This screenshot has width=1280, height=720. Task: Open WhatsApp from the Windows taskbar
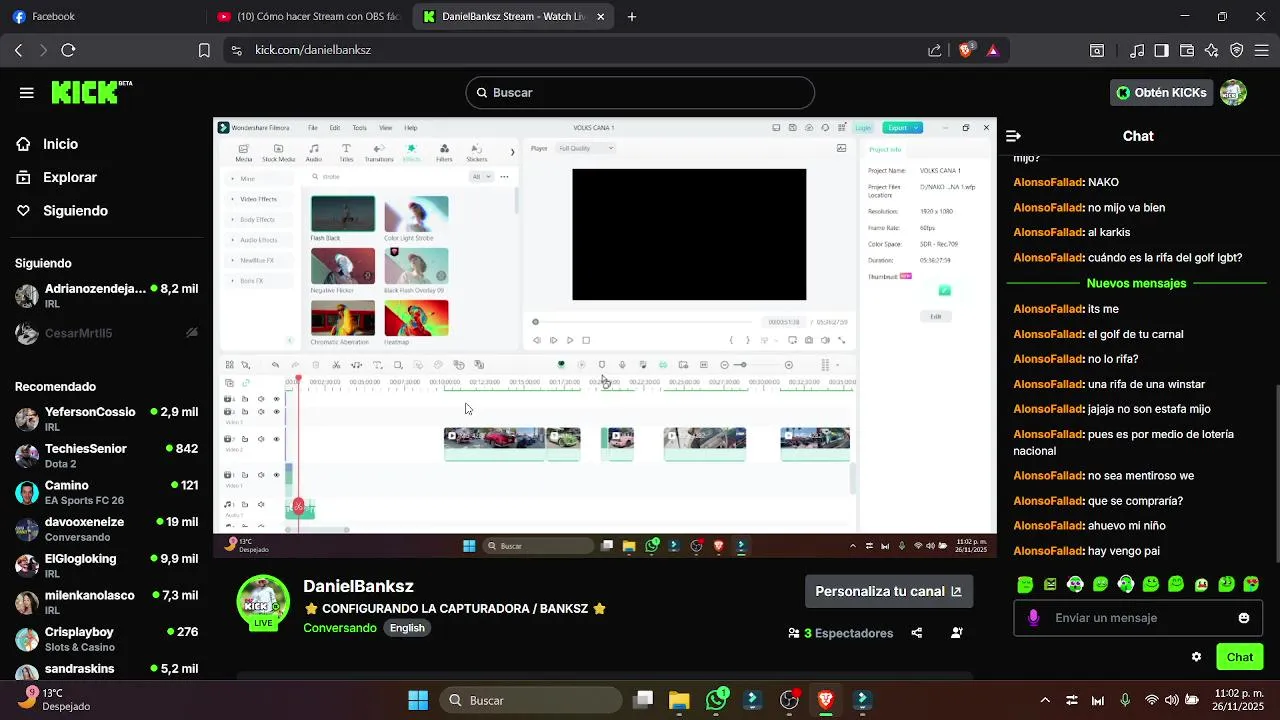click(716, 700)
